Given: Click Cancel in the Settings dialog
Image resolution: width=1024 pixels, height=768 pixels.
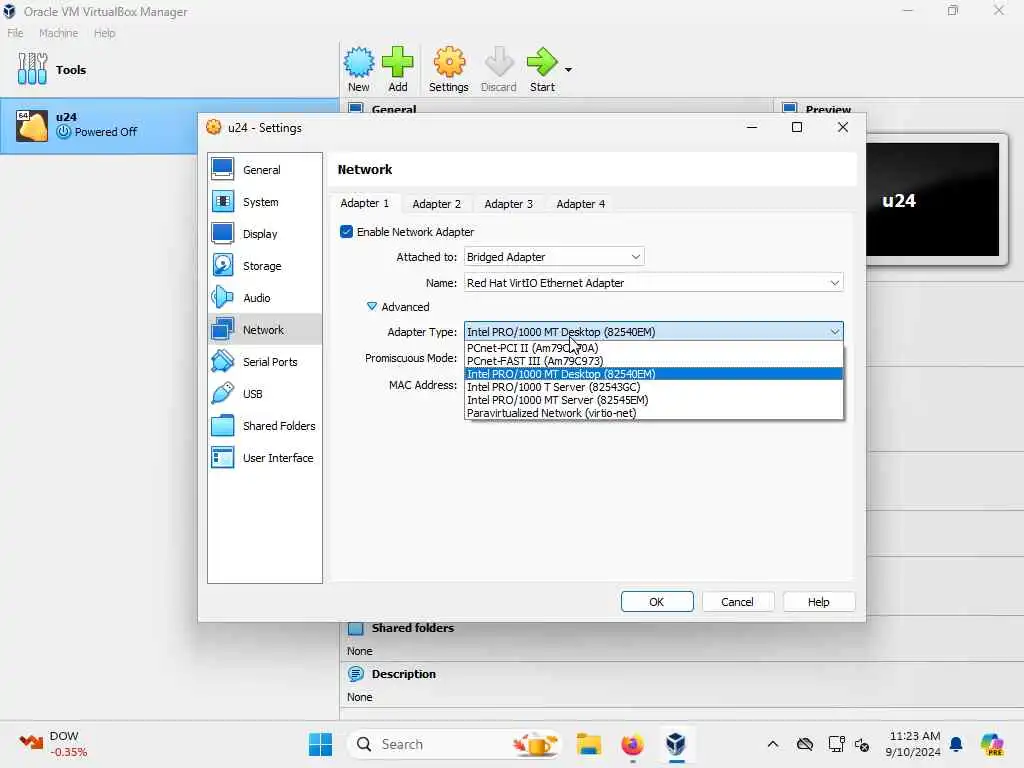Looking at the screenshot, I should click(737, 601).
